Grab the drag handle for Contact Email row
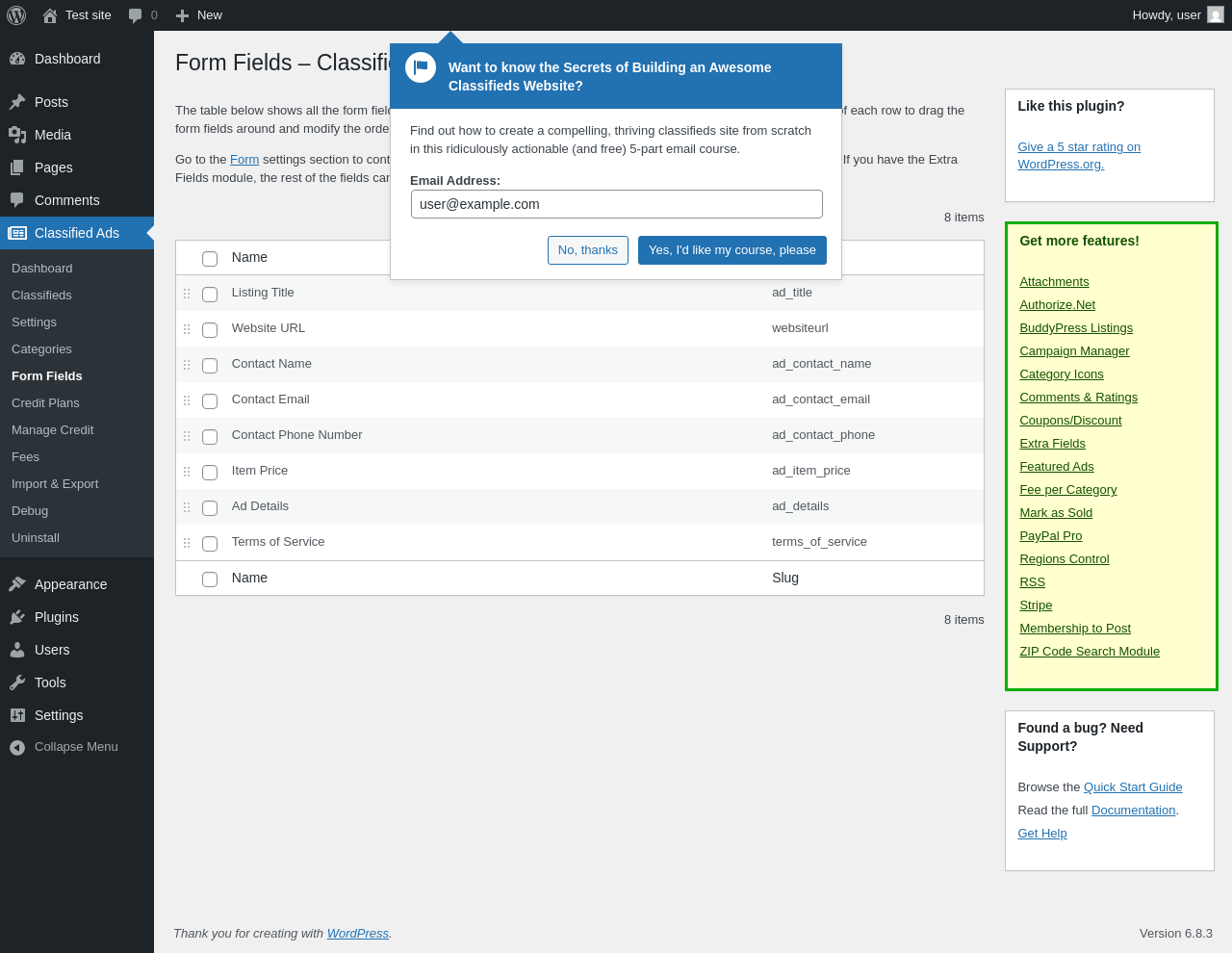 187,400
